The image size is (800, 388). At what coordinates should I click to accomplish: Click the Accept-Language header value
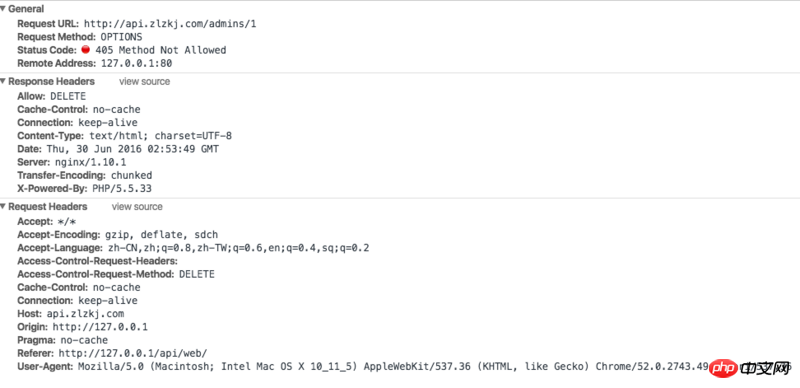tap(238, 248)
